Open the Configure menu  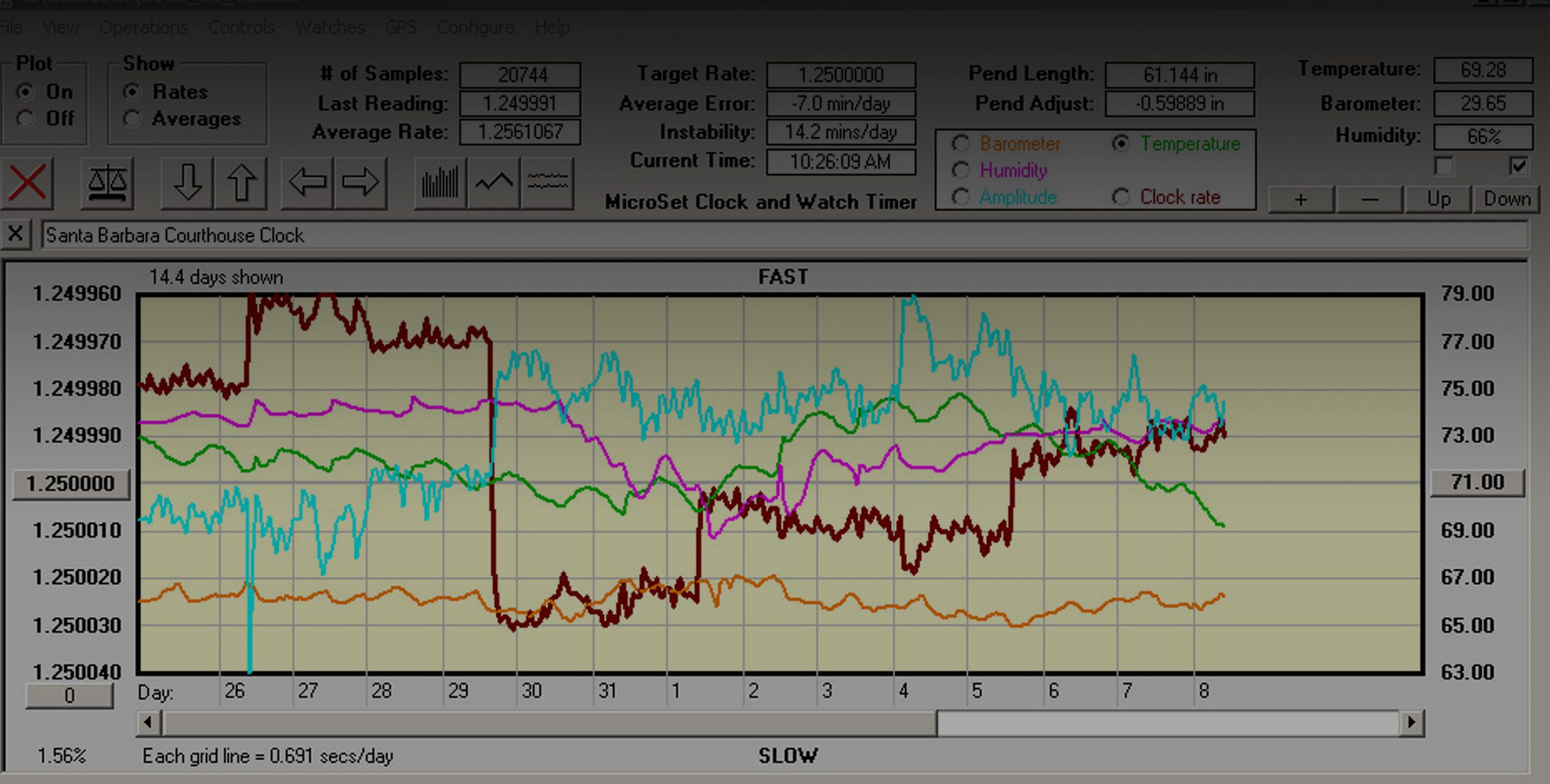point(475,27)
